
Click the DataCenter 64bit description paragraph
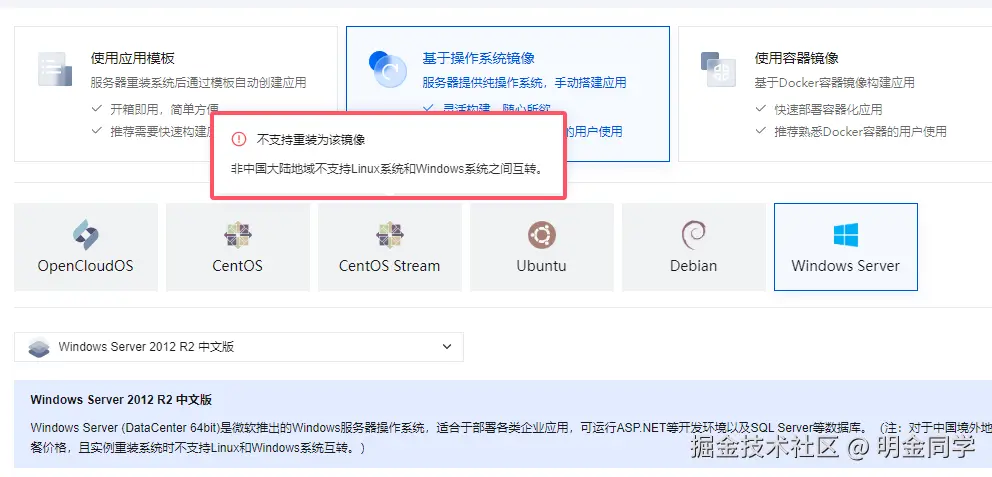(511, 438)
